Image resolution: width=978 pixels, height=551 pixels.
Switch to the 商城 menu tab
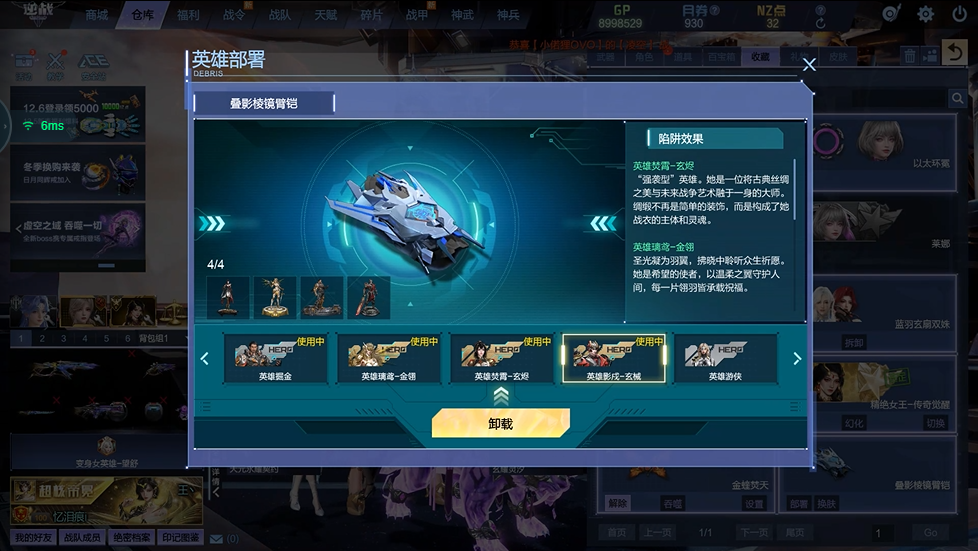pyautogui.click(x=97, y=15)
